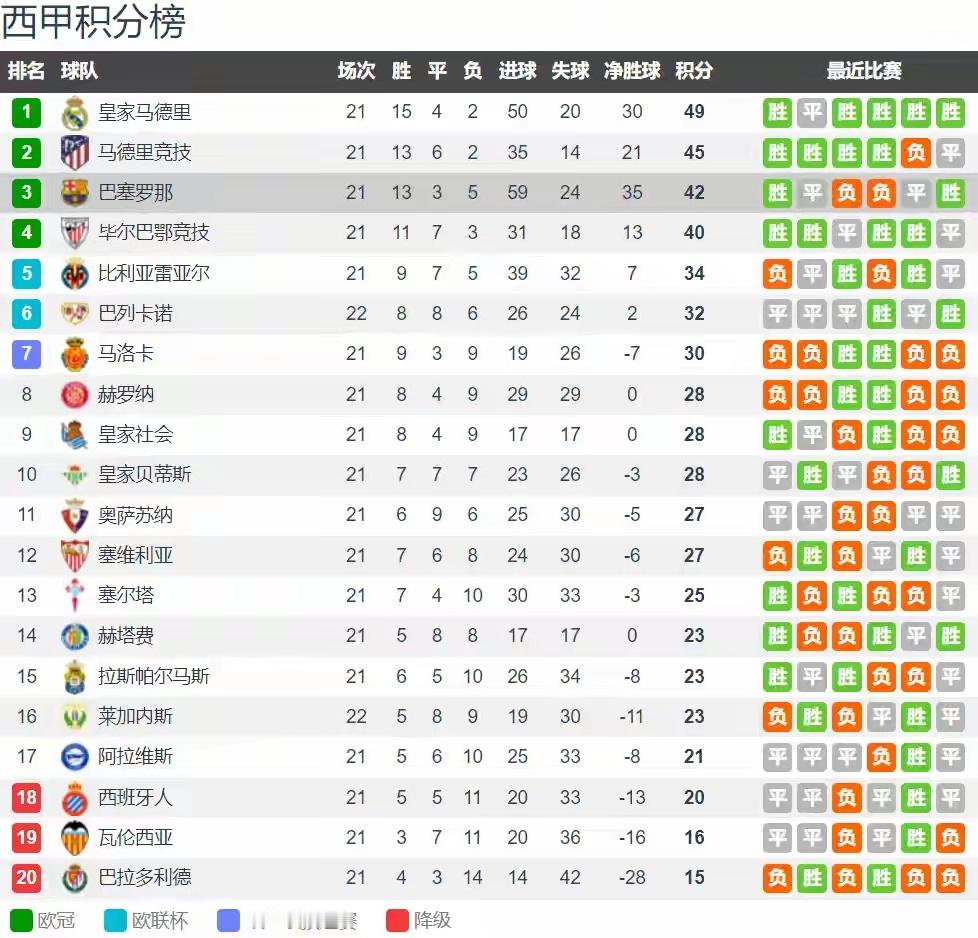Viewport: 978px width, 938px height.
Task: Click the green 欧冠 legend swatch
Action: coord(21,921)
